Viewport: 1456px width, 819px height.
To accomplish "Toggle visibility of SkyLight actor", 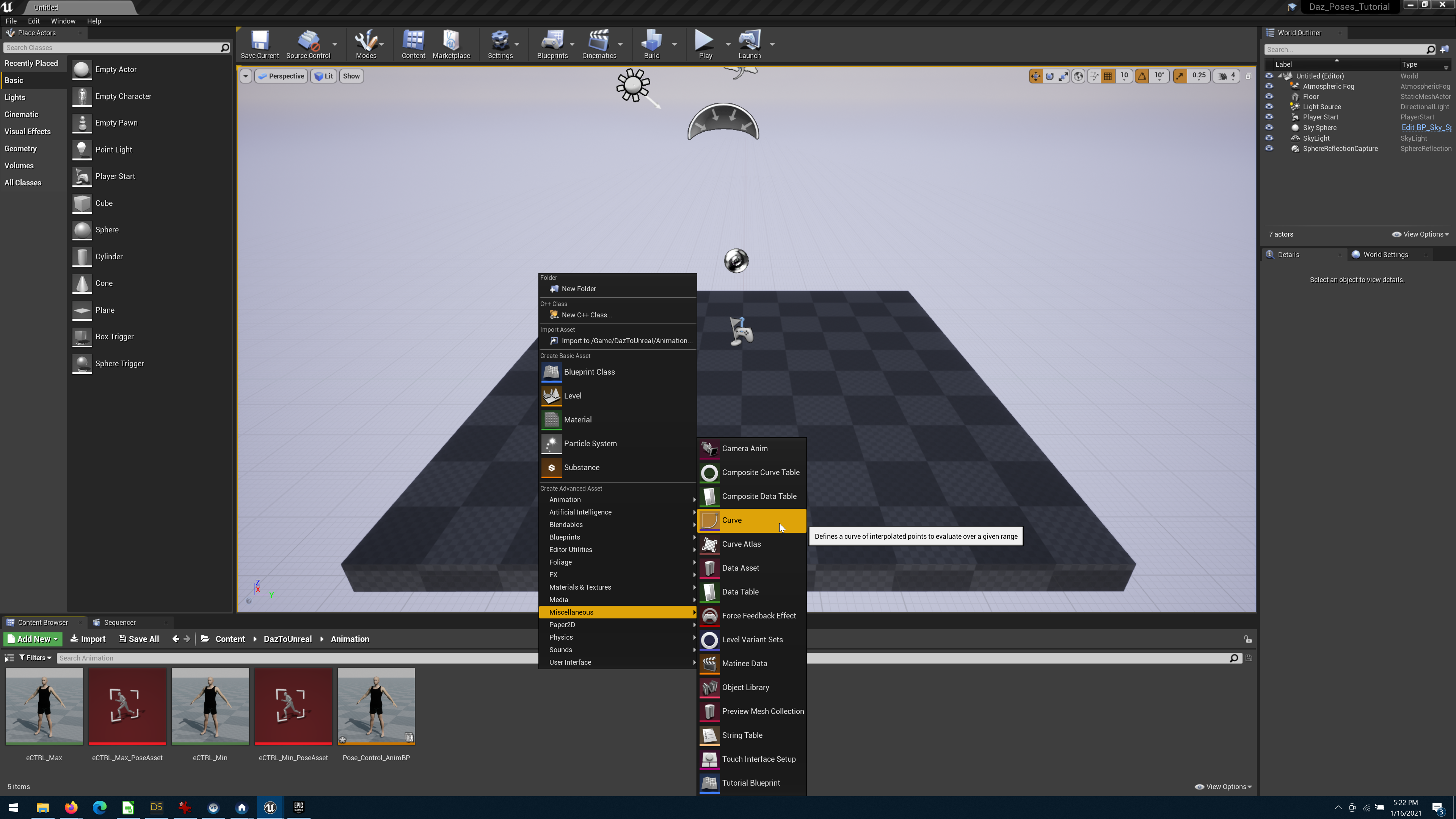I will [x=1269, y=138].
